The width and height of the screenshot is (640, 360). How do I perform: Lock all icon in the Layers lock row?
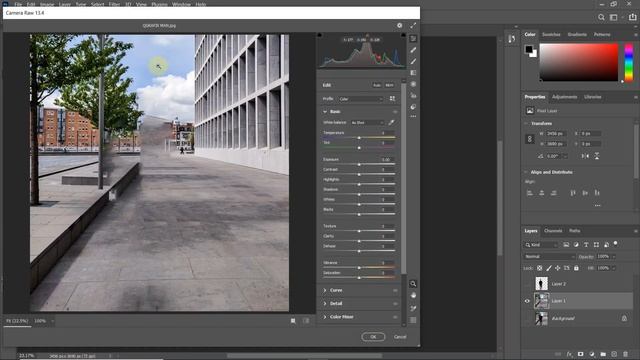click(x=576, y=268)
